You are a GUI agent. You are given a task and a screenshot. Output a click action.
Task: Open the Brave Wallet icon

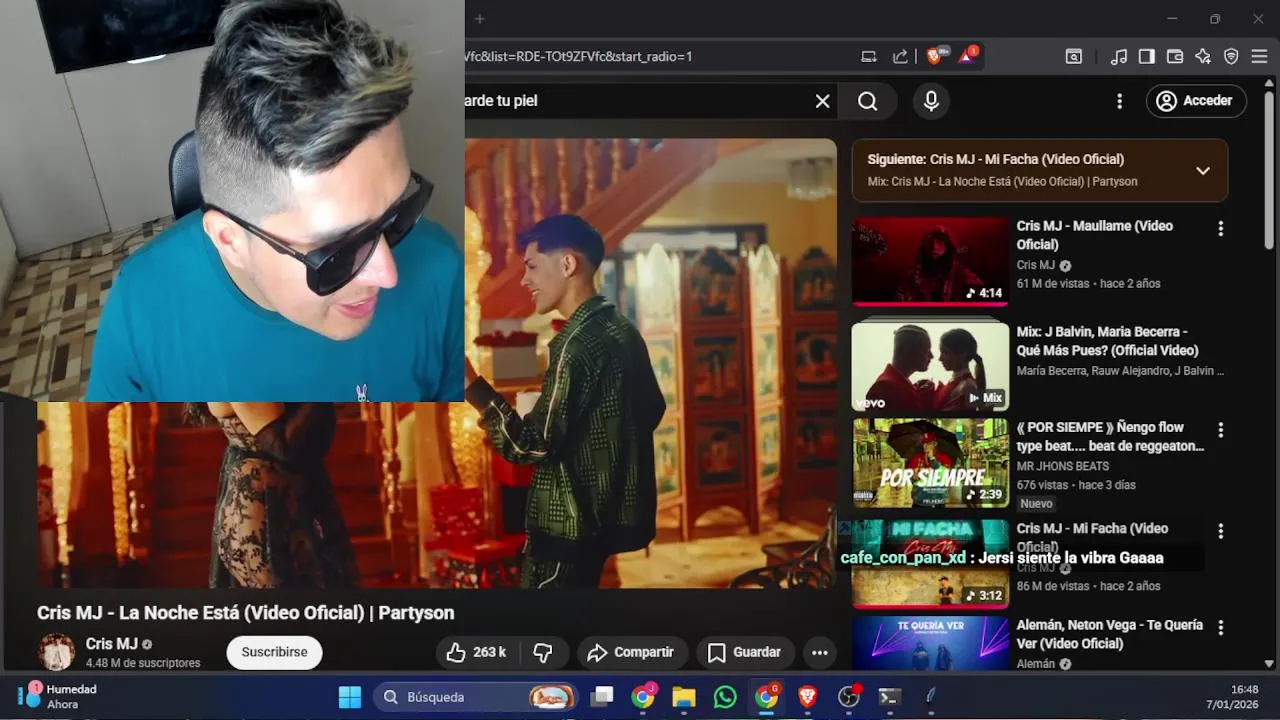[1175, 57]
